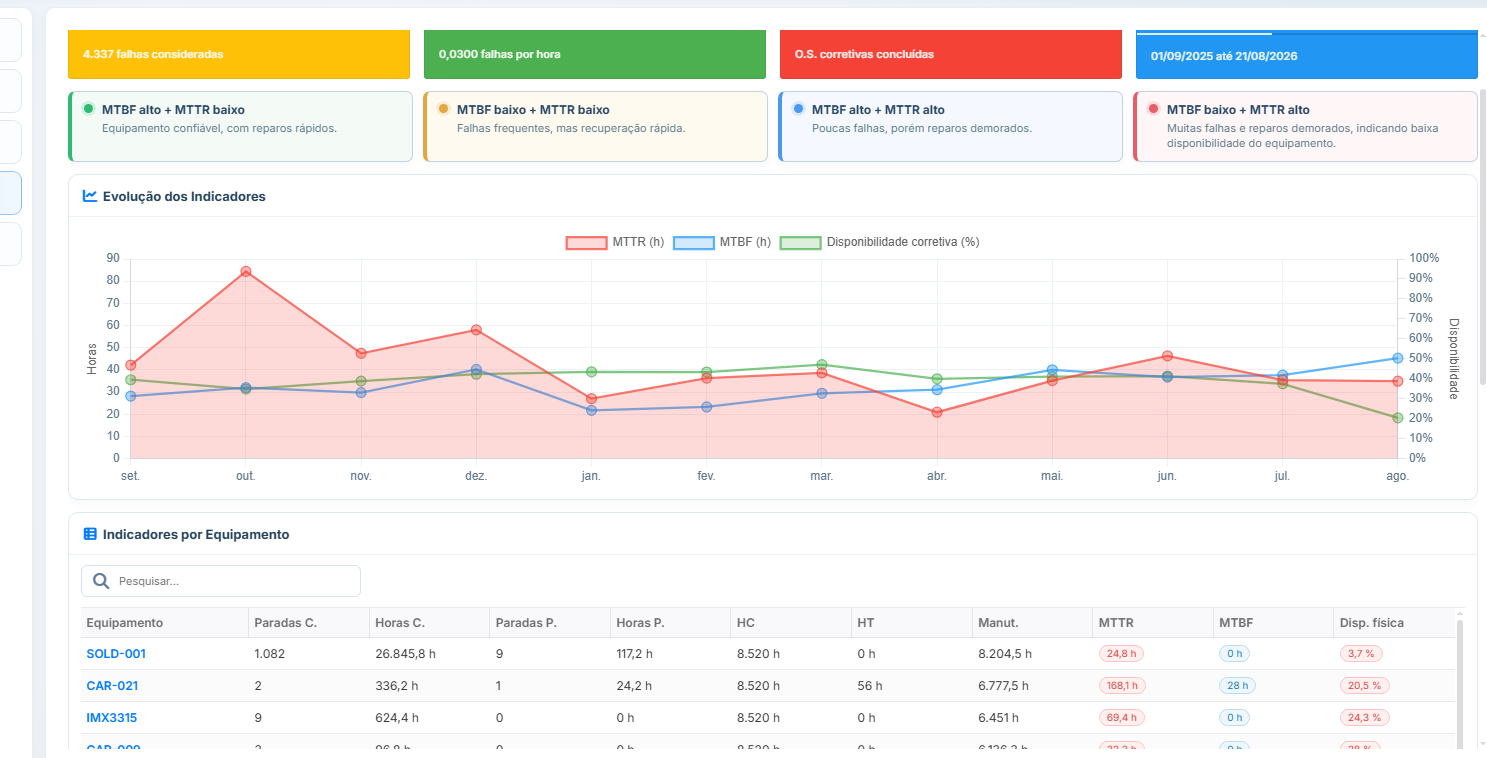1487x758 pixels.
Task: Sort by the Paradas C. column header
Action: 309,623
